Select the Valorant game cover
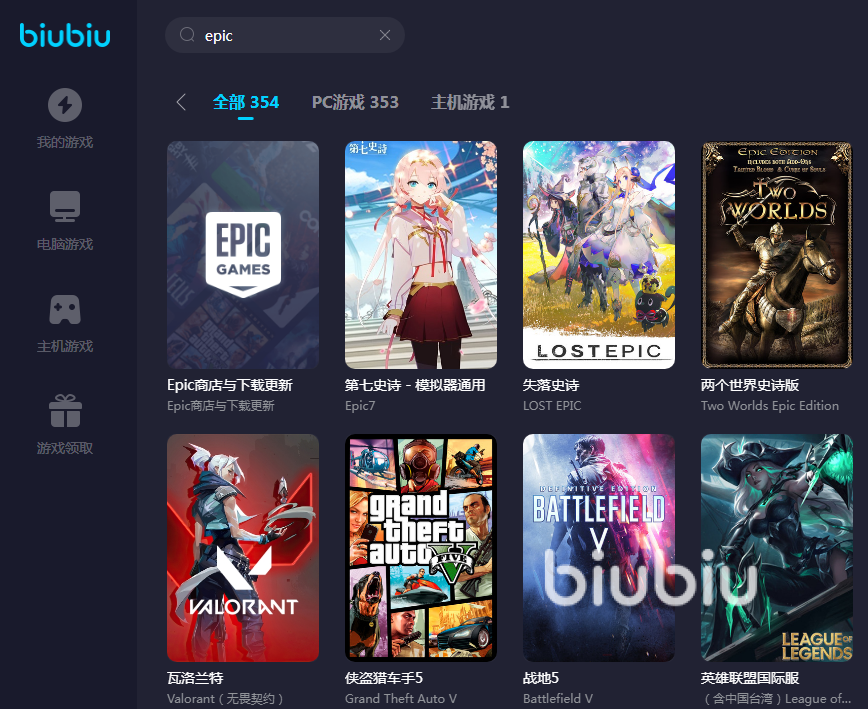 243,548
